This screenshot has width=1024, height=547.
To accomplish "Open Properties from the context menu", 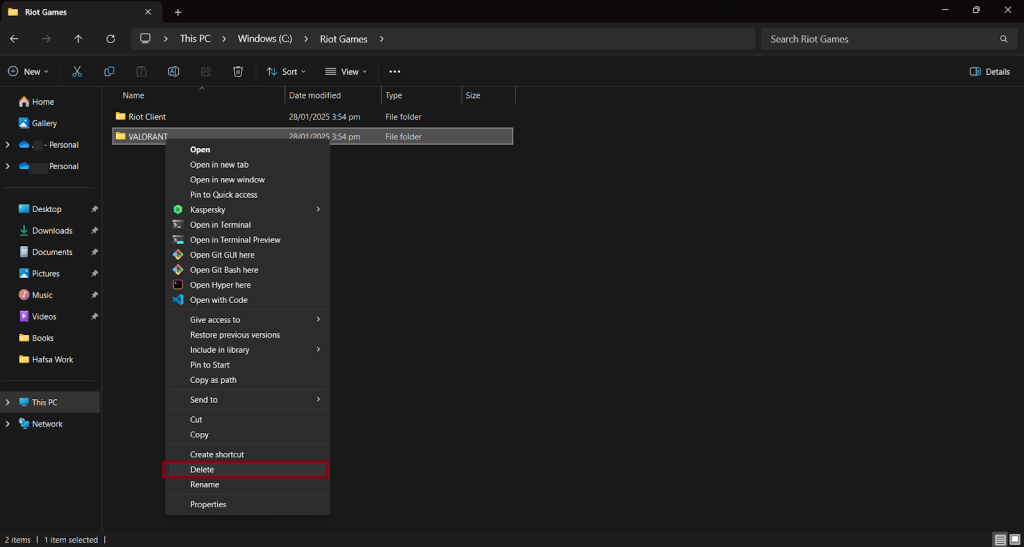I will point(248,504).
